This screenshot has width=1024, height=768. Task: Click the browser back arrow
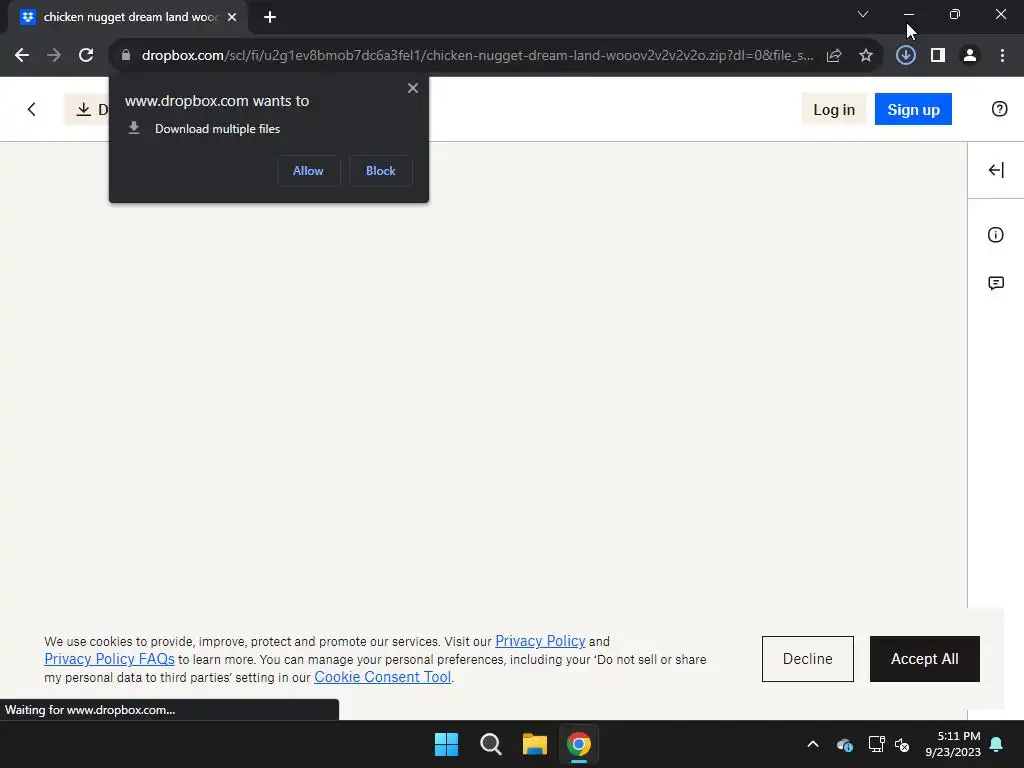pos(22,56)
